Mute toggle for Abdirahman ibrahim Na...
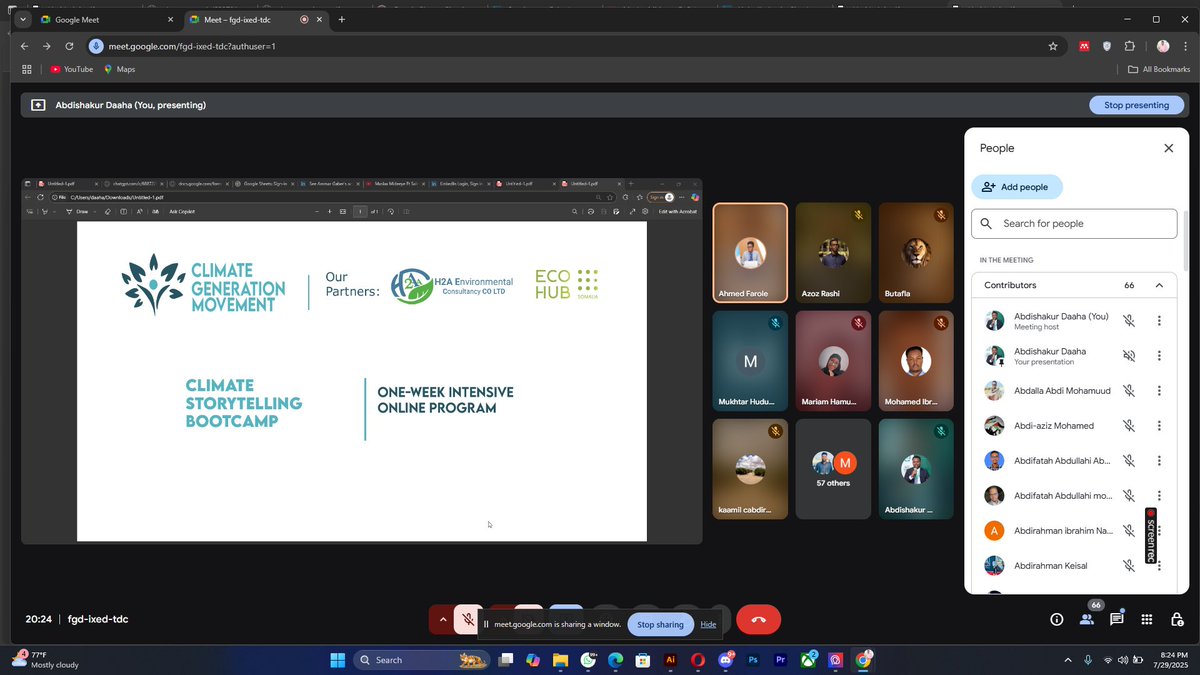This screenshot has height=675, width=1200. pyautogui.click(x=1129, y=531)
